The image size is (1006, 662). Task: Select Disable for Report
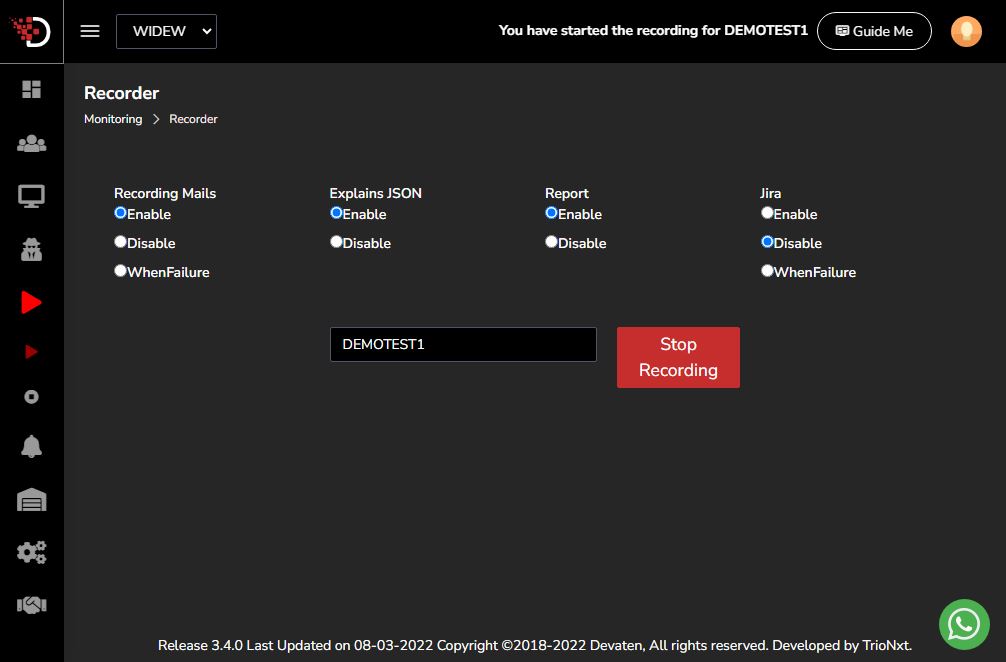click(x=551, y=242)
